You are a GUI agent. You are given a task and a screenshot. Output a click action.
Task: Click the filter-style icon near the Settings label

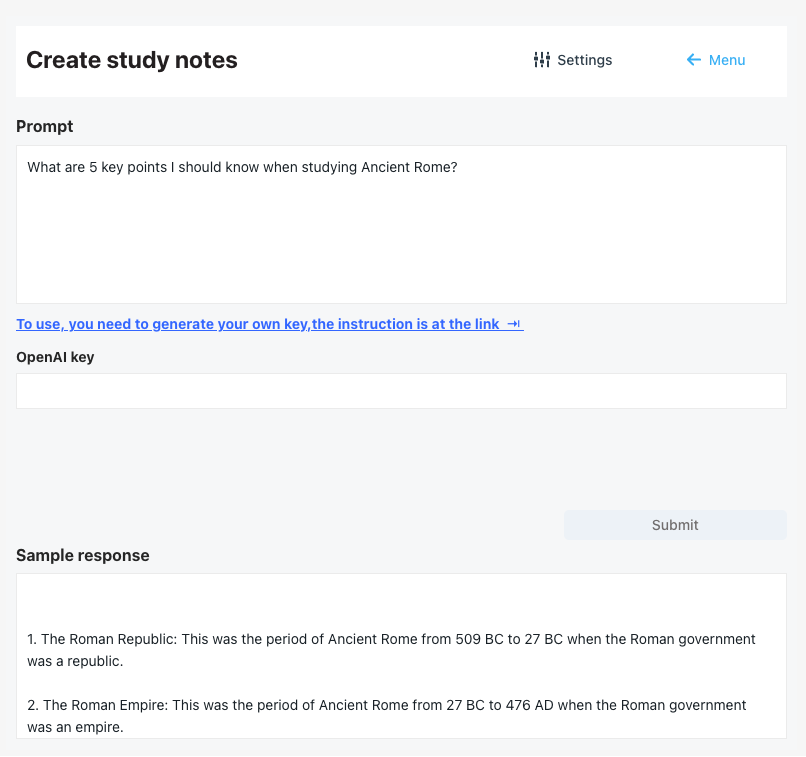pyautogui.click(x=541, y=60)
